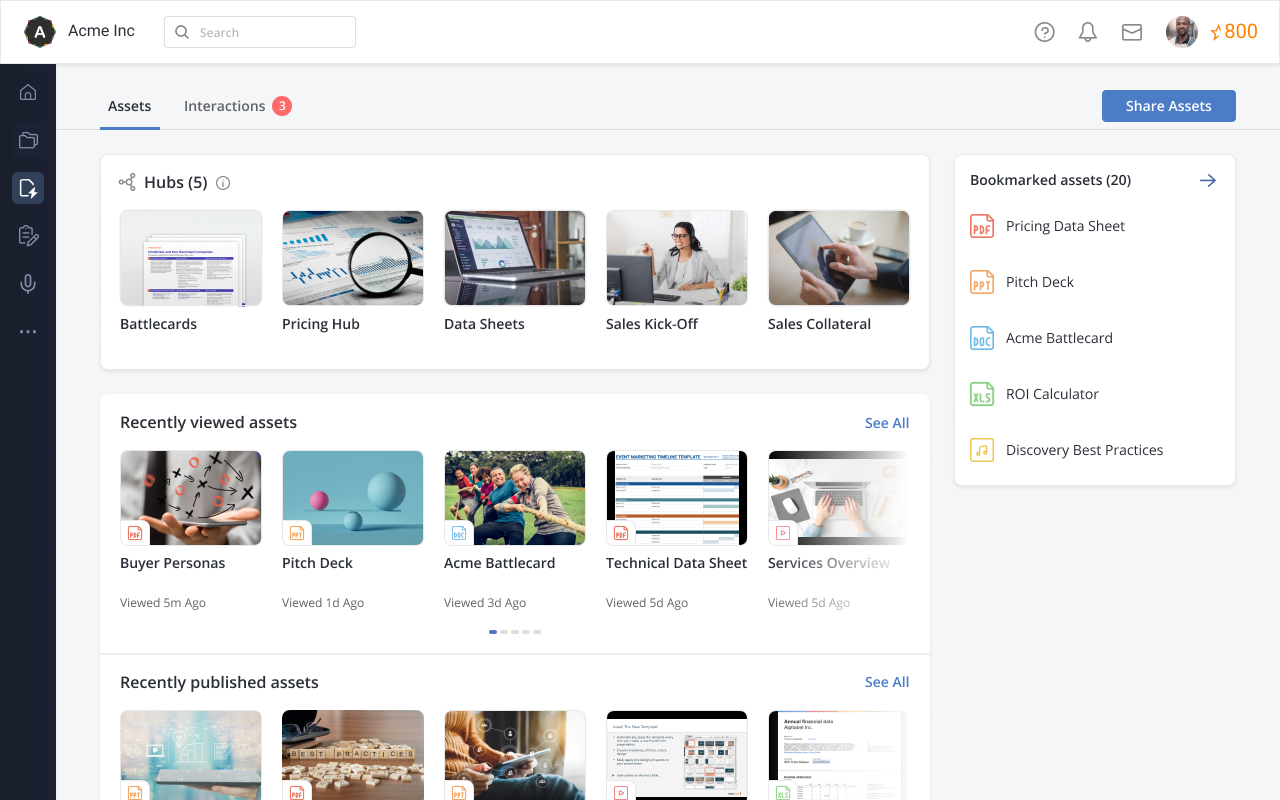Expand more options via sidebar ellipsis icon
Image resolution: width=1280 pixels, height=800 pixels.
click(x=28, y=331)
